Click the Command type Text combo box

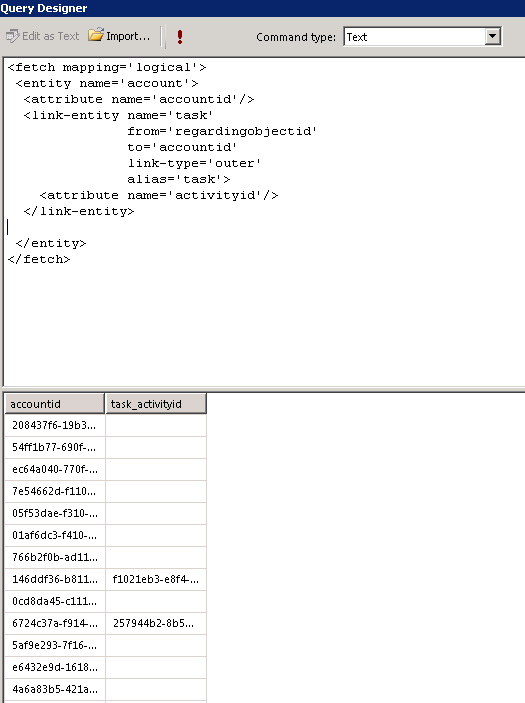click(422, 37)
